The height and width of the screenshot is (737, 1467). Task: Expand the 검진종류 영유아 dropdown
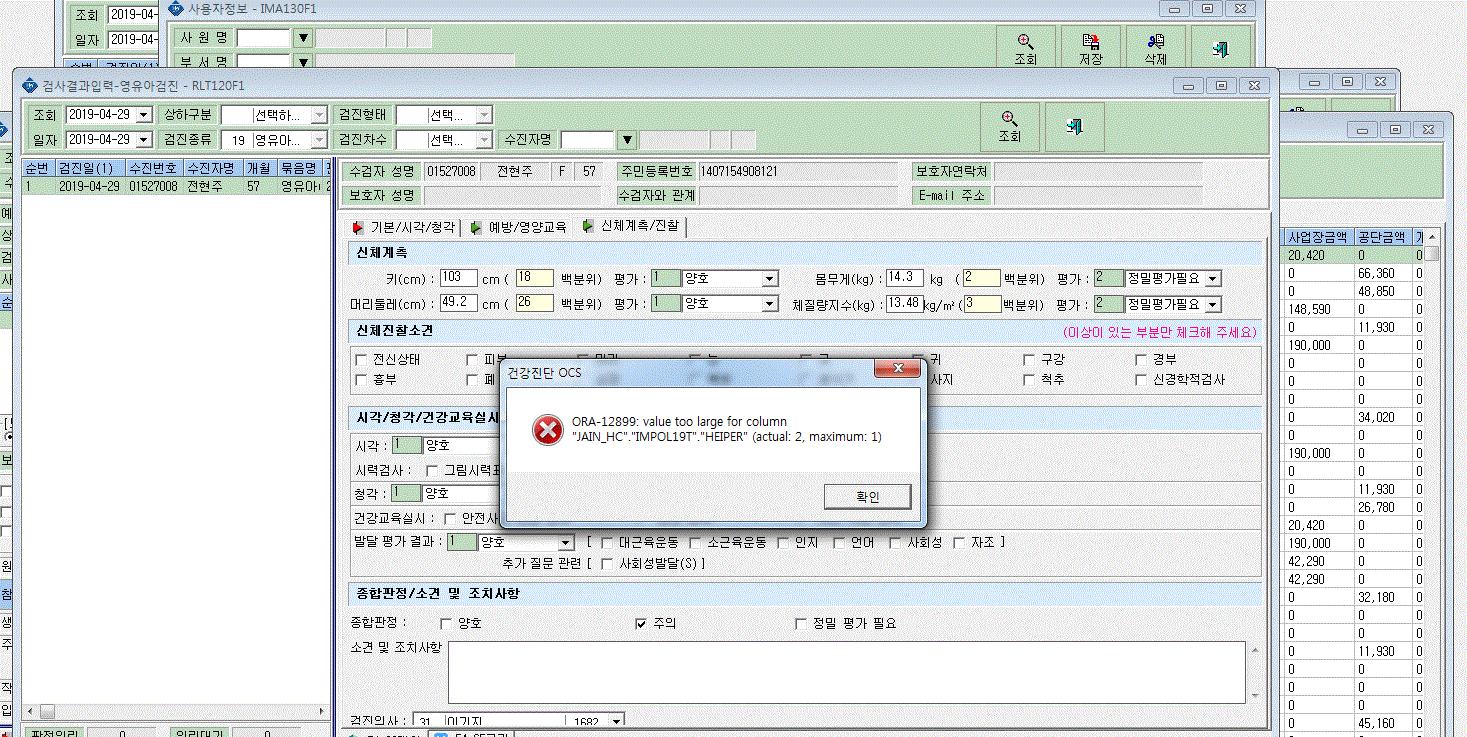click(319, 140)
